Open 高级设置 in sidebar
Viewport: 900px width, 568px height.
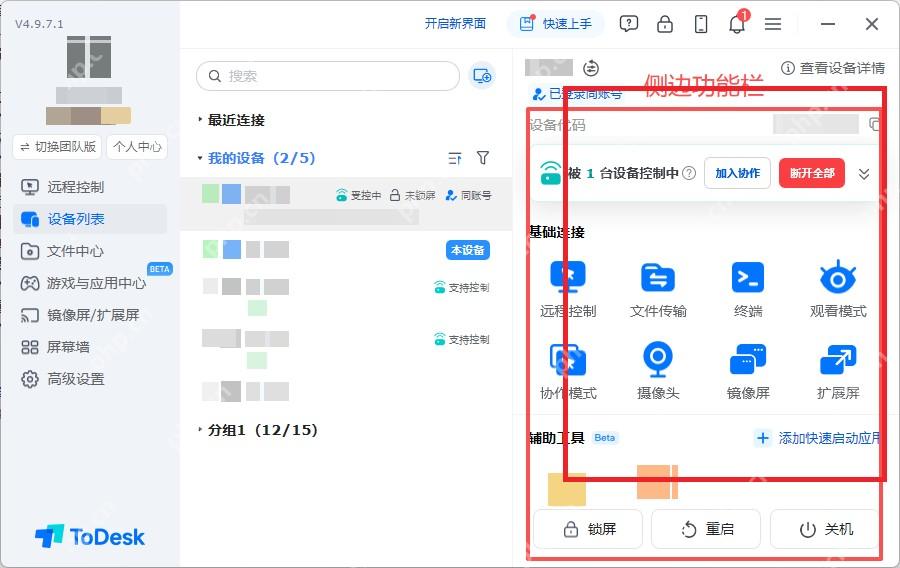tap(90, 379)
